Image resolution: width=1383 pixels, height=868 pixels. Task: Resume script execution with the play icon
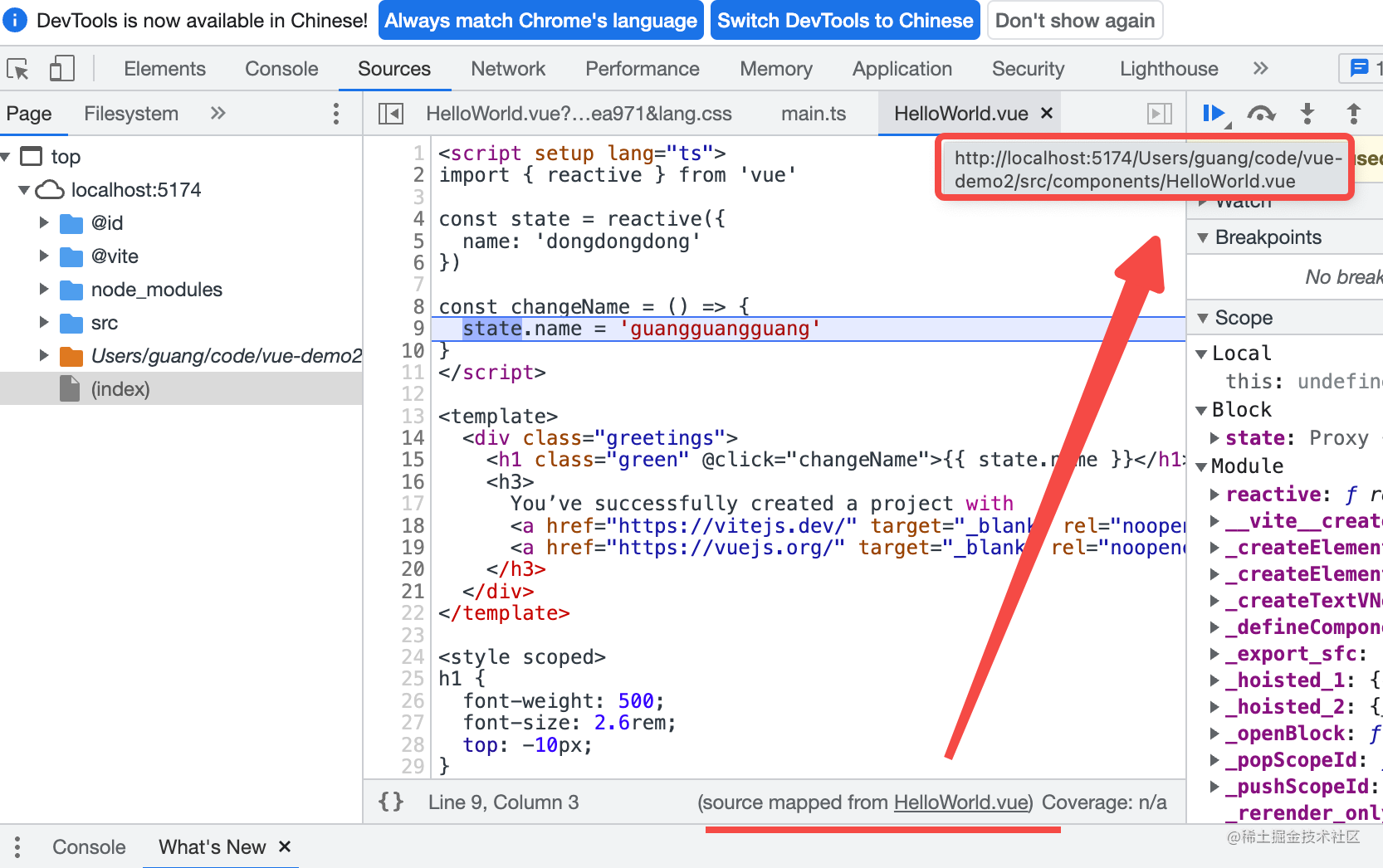1214,114
